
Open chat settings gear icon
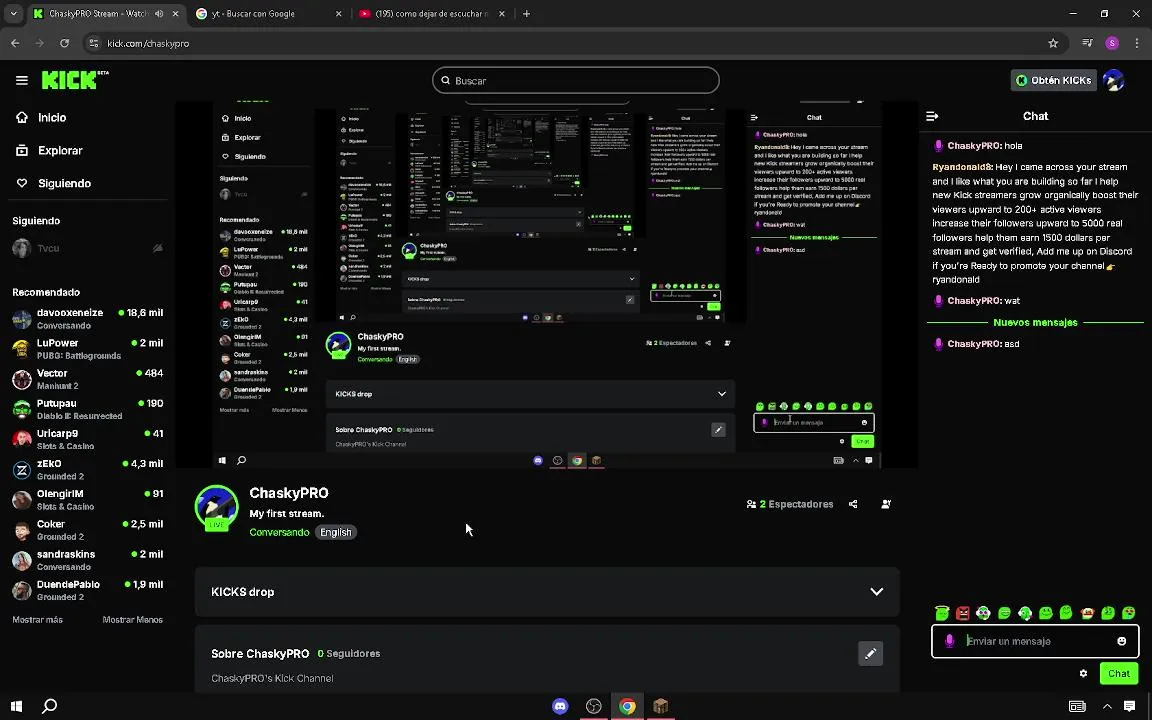[x=1083, y=673]
